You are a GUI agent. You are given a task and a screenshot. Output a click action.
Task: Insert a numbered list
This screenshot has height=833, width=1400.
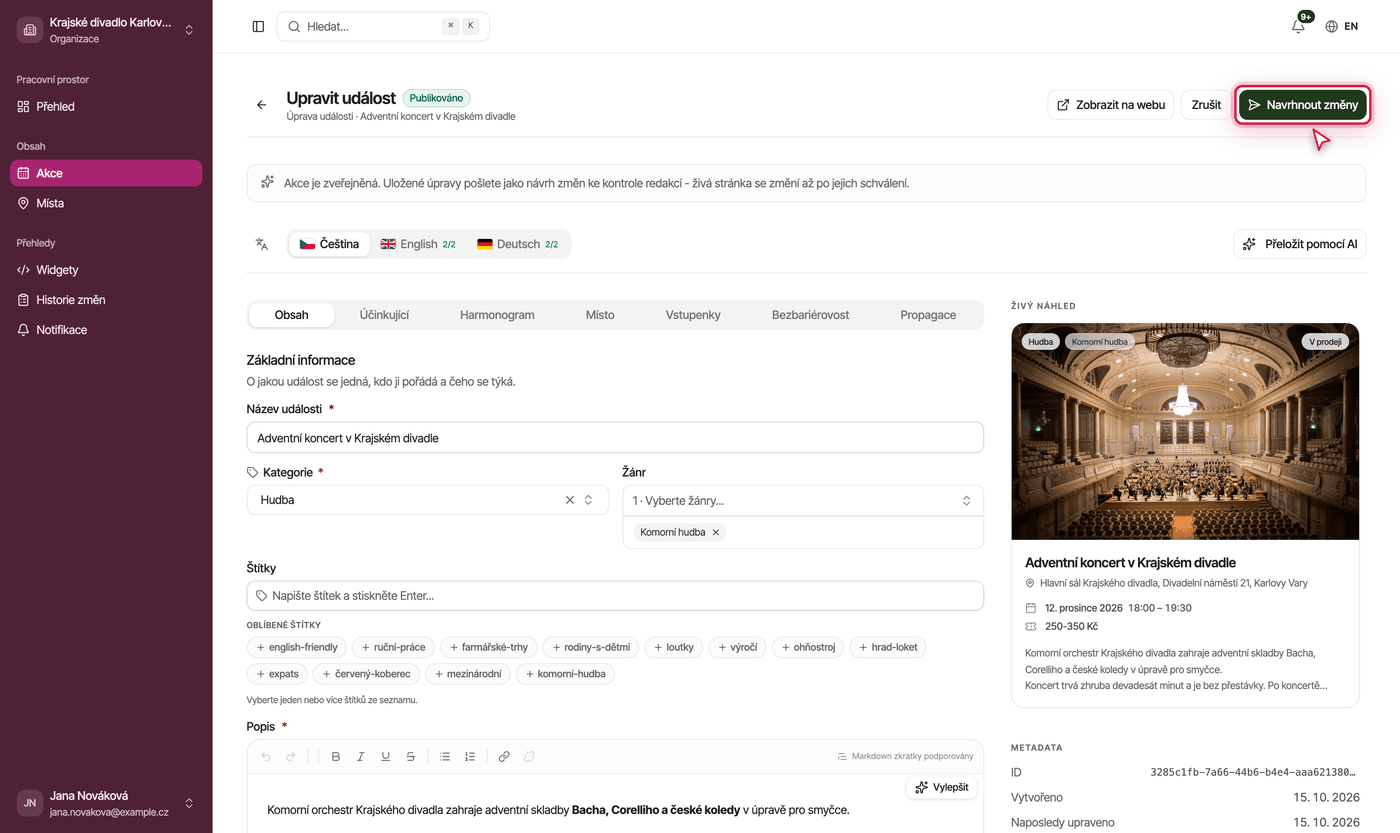point(470,757)
